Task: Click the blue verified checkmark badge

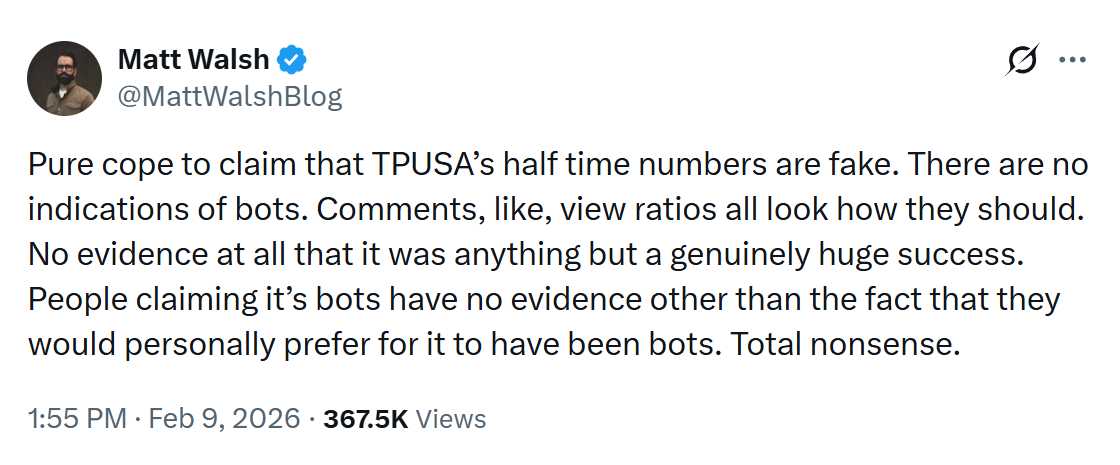Action: click(293, 60)
